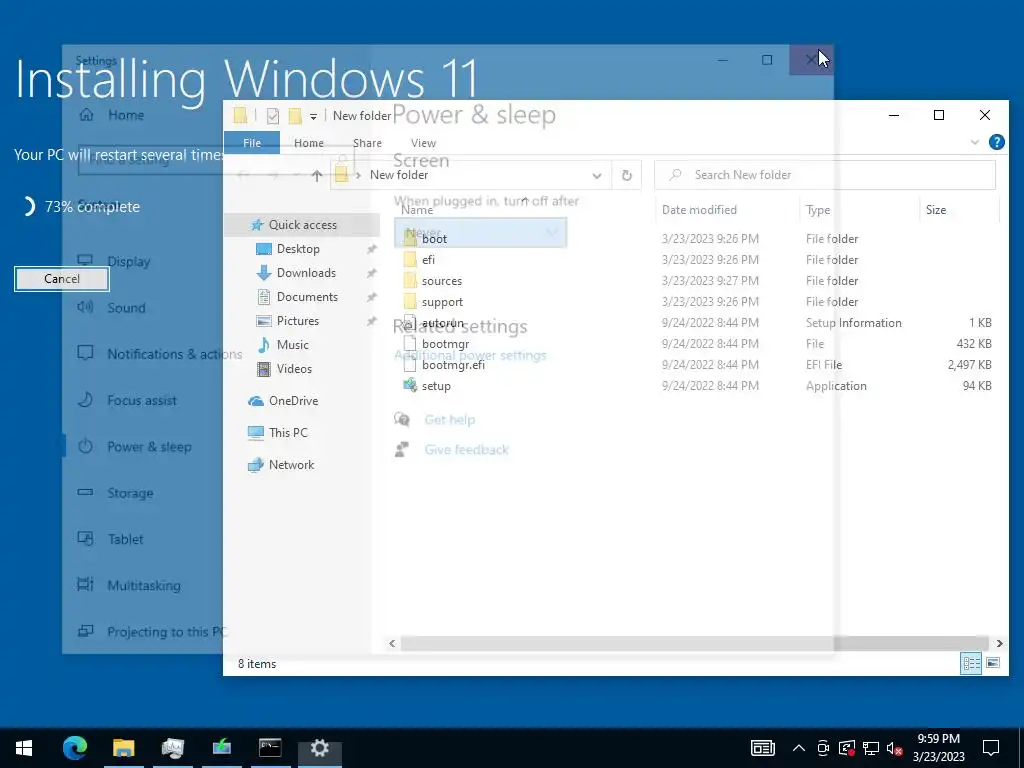1024x768 pixels.
Task: Open File Explorer help icon
Action: coord(997,142)
